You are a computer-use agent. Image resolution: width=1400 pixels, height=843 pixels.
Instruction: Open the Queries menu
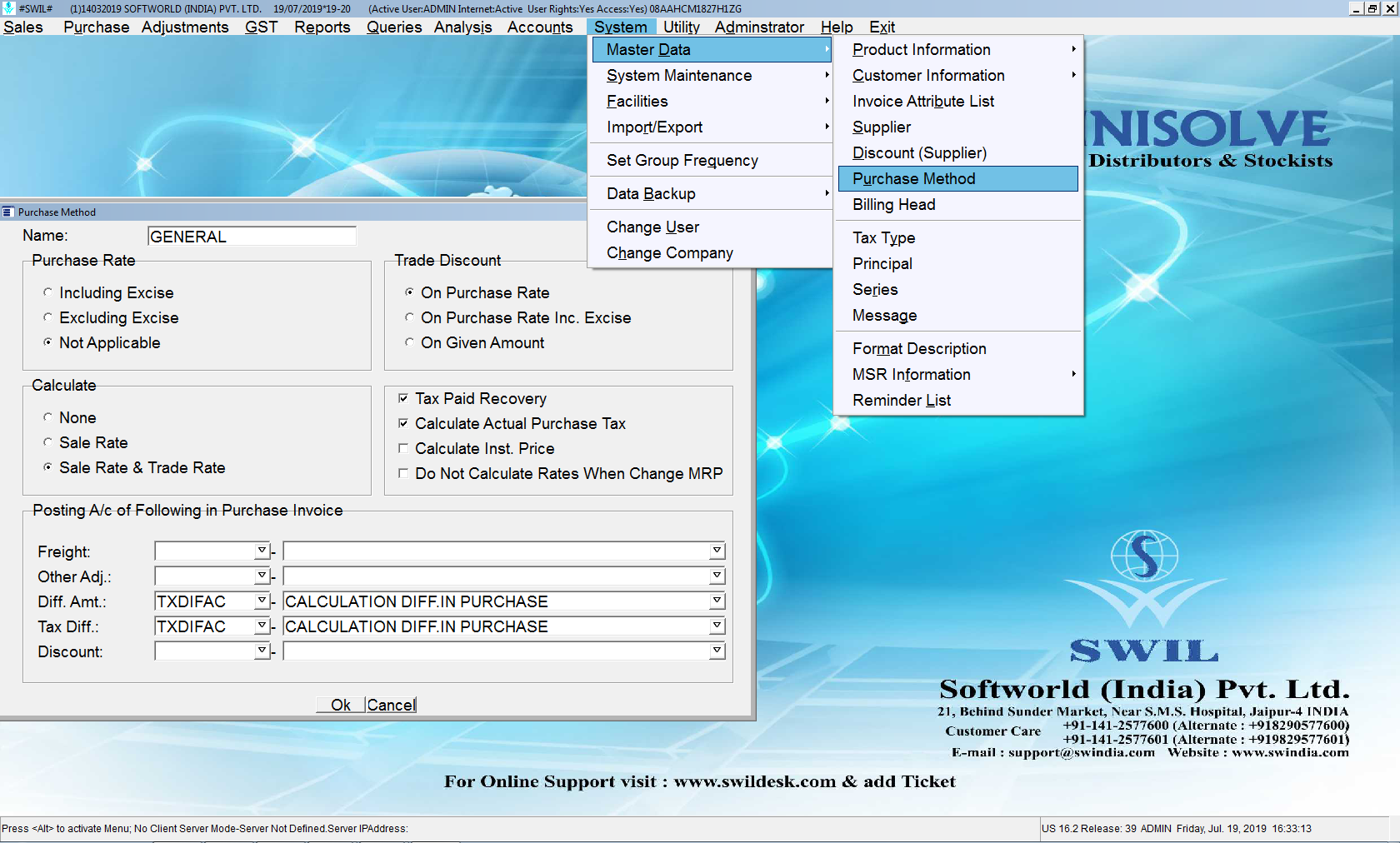tap(394, 27)
